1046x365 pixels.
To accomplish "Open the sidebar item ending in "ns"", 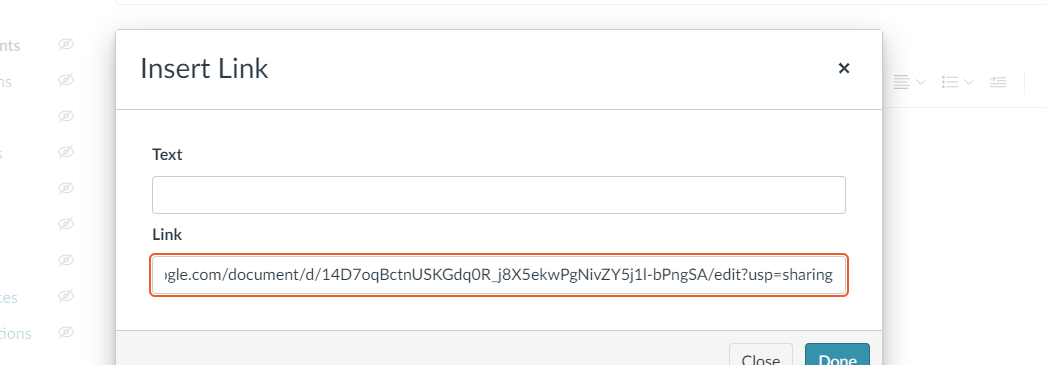I will [x=6, y=82].
